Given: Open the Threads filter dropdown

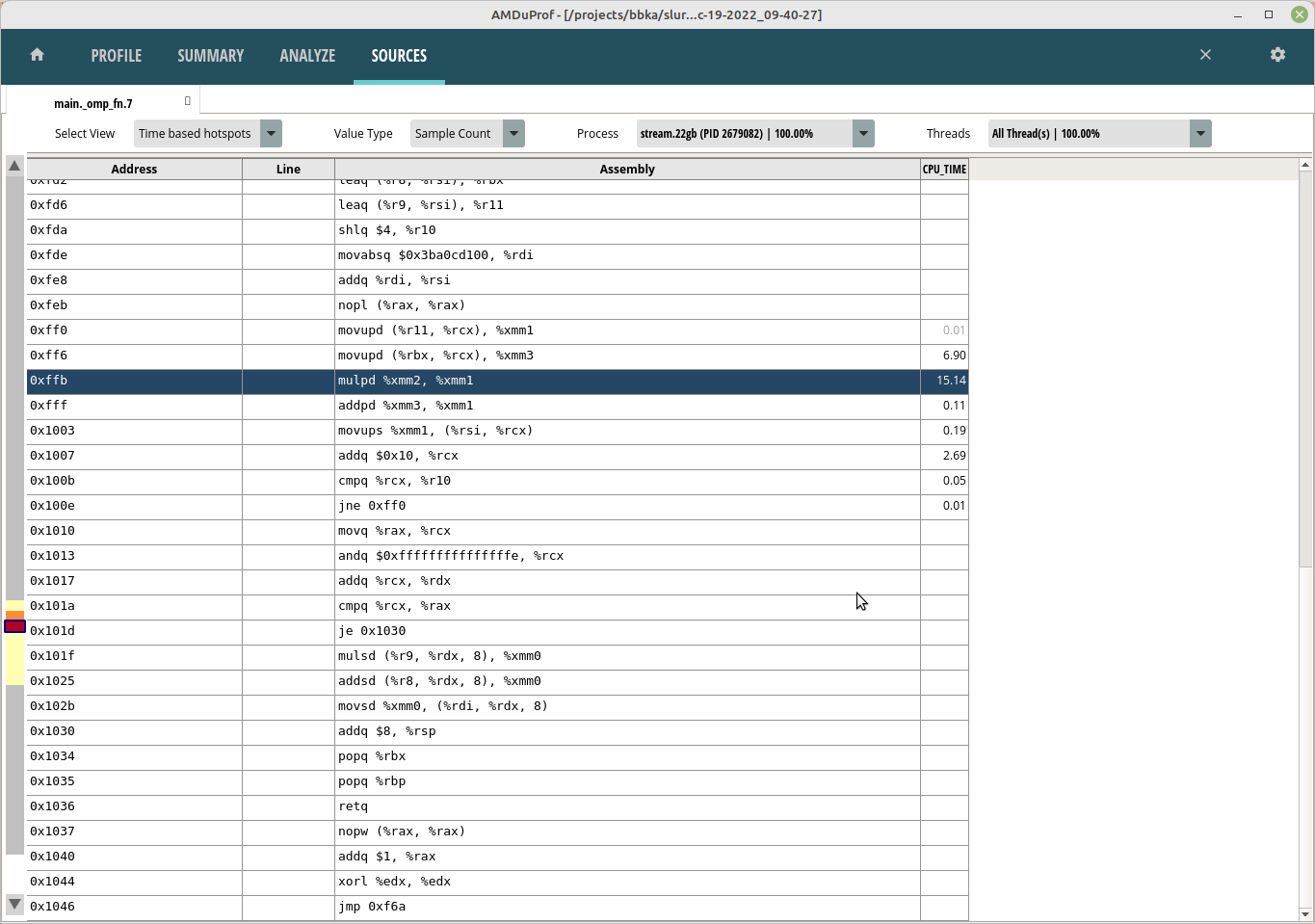Looking at the screenshot, I should 1199,134.
